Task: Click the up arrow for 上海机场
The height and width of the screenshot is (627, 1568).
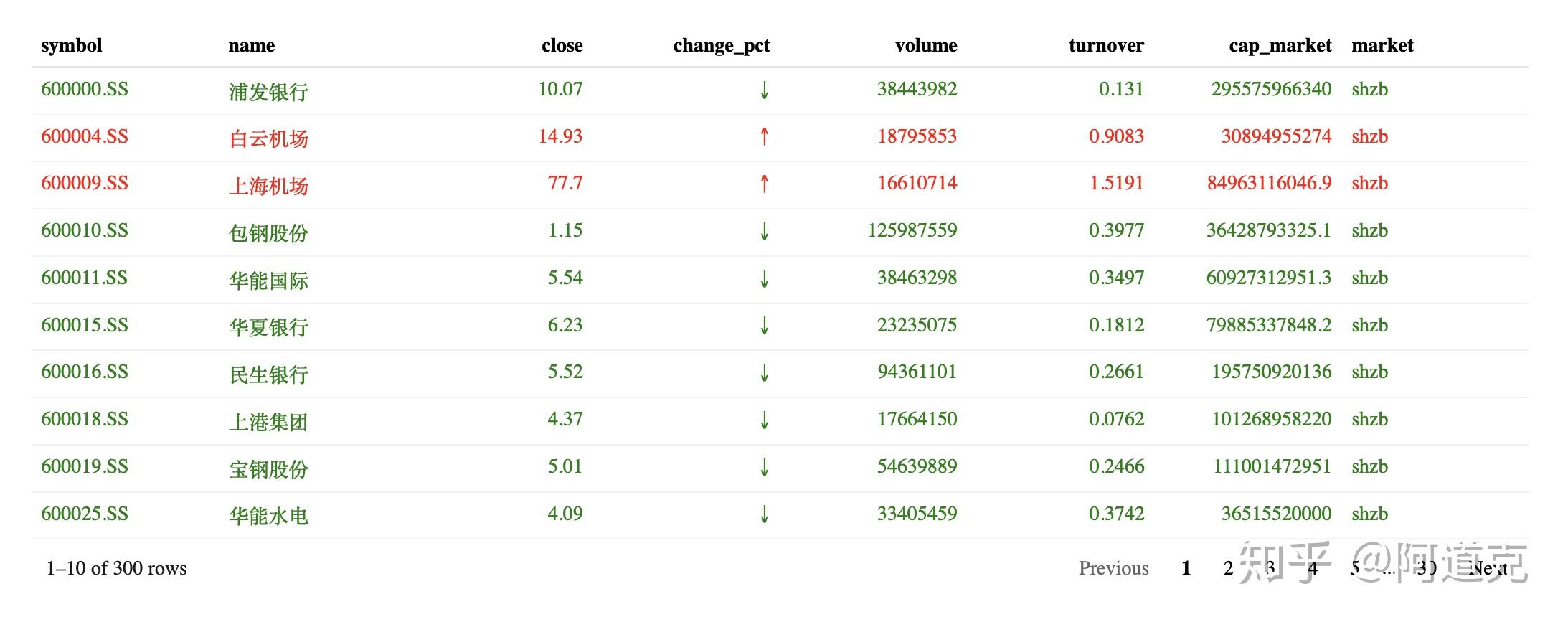Action: [x=764, y=184]
